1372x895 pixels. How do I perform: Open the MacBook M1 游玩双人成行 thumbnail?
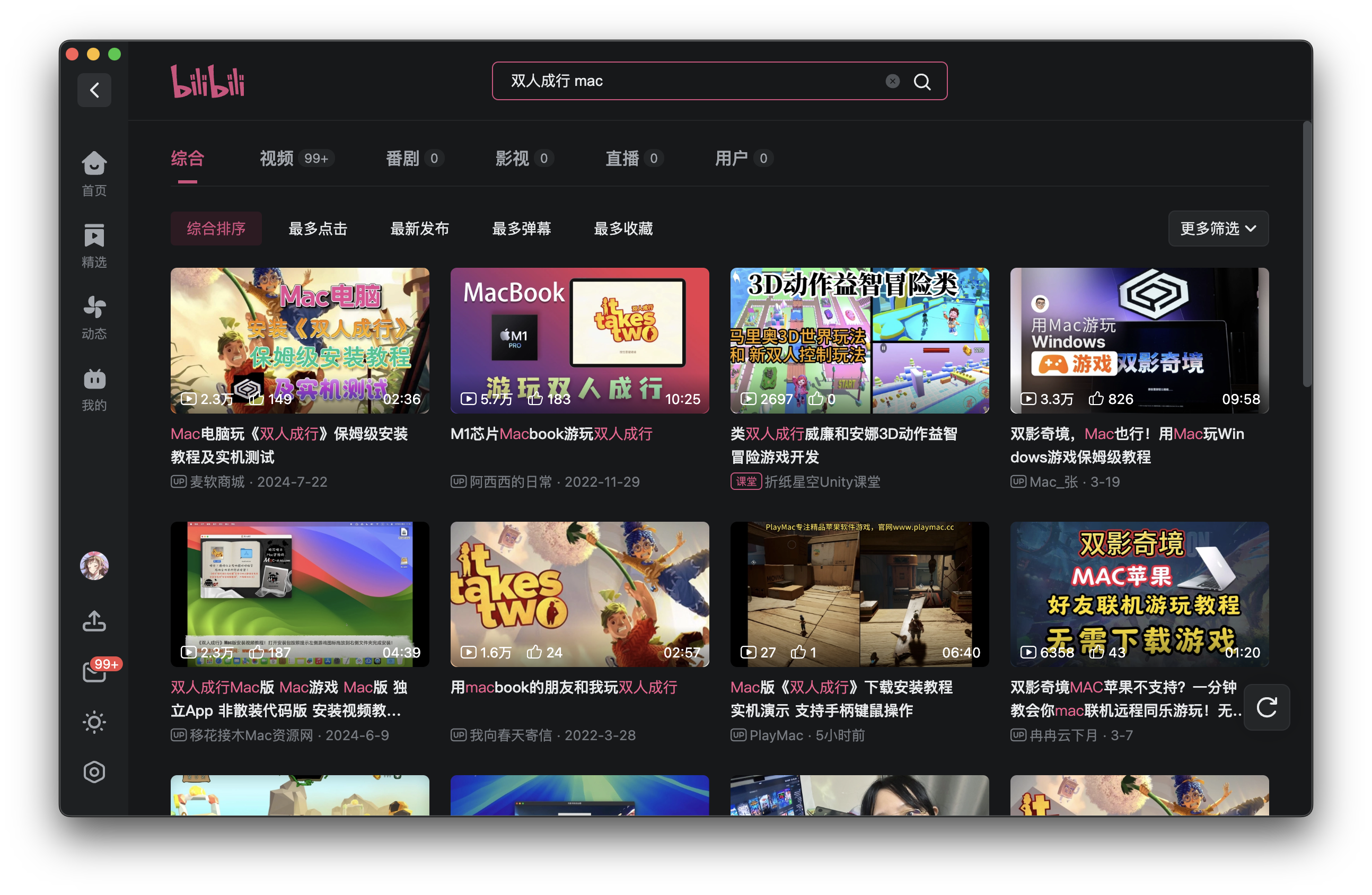(x=579, y=340)
